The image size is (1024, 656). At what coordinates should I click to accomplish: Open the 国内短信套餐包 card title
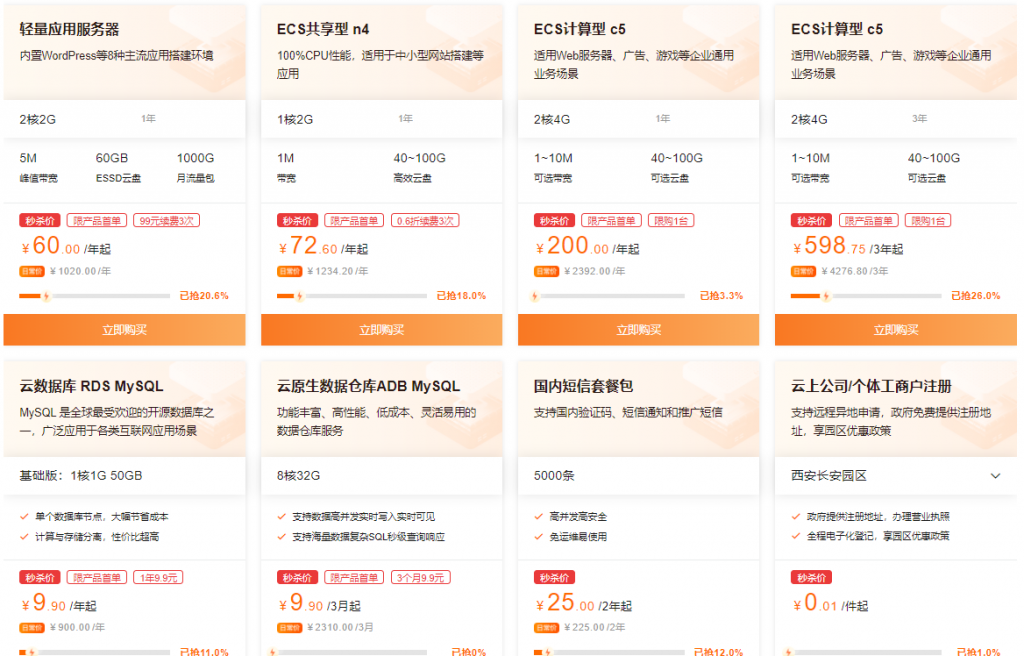(x=583, y=386)
